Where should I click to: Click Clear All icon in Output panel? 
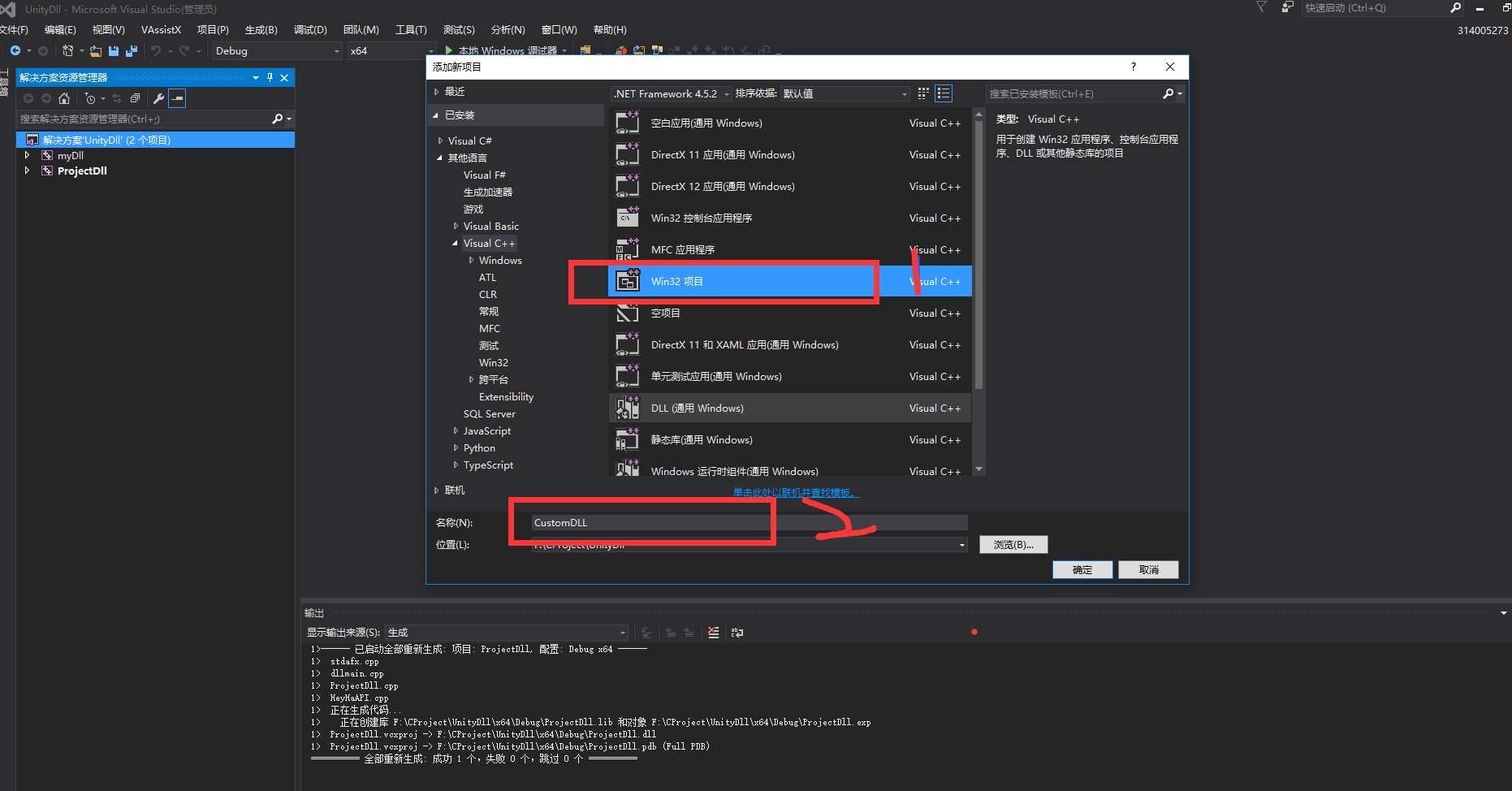(713, 632)
